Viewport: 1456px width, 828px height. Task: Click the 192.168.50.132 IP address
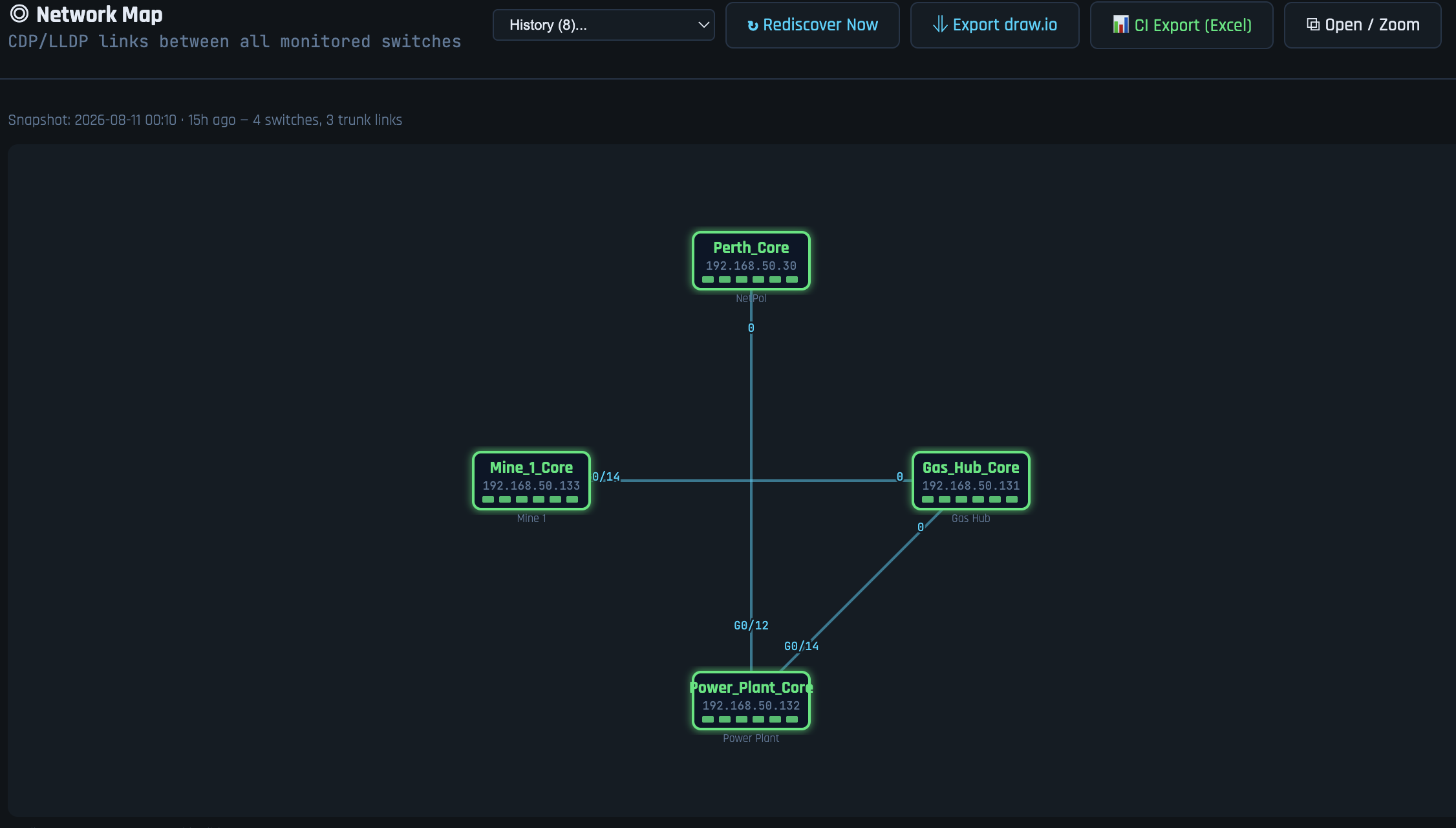pos(751,706)
